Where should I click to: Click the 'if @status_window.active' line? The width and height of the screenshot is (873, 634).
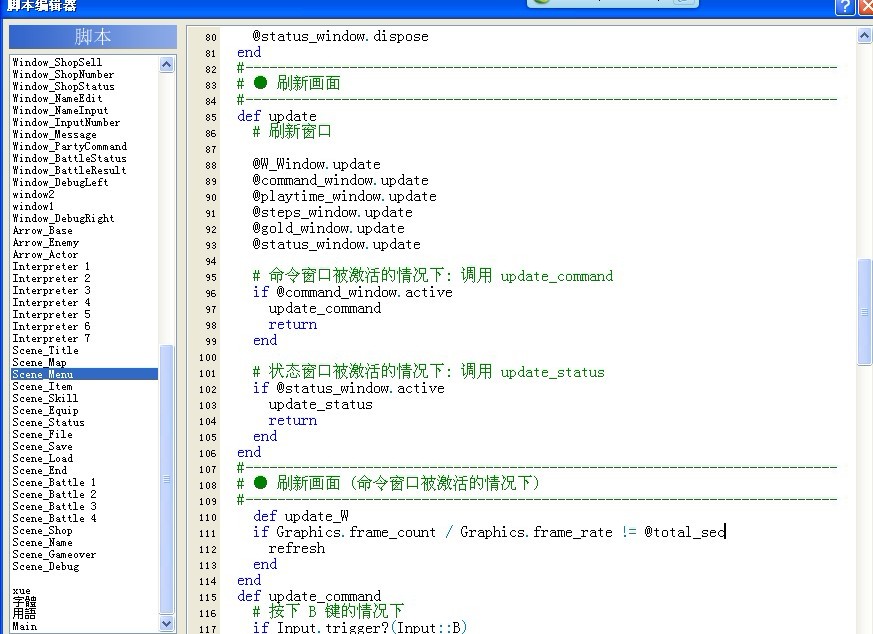point(349,388)
